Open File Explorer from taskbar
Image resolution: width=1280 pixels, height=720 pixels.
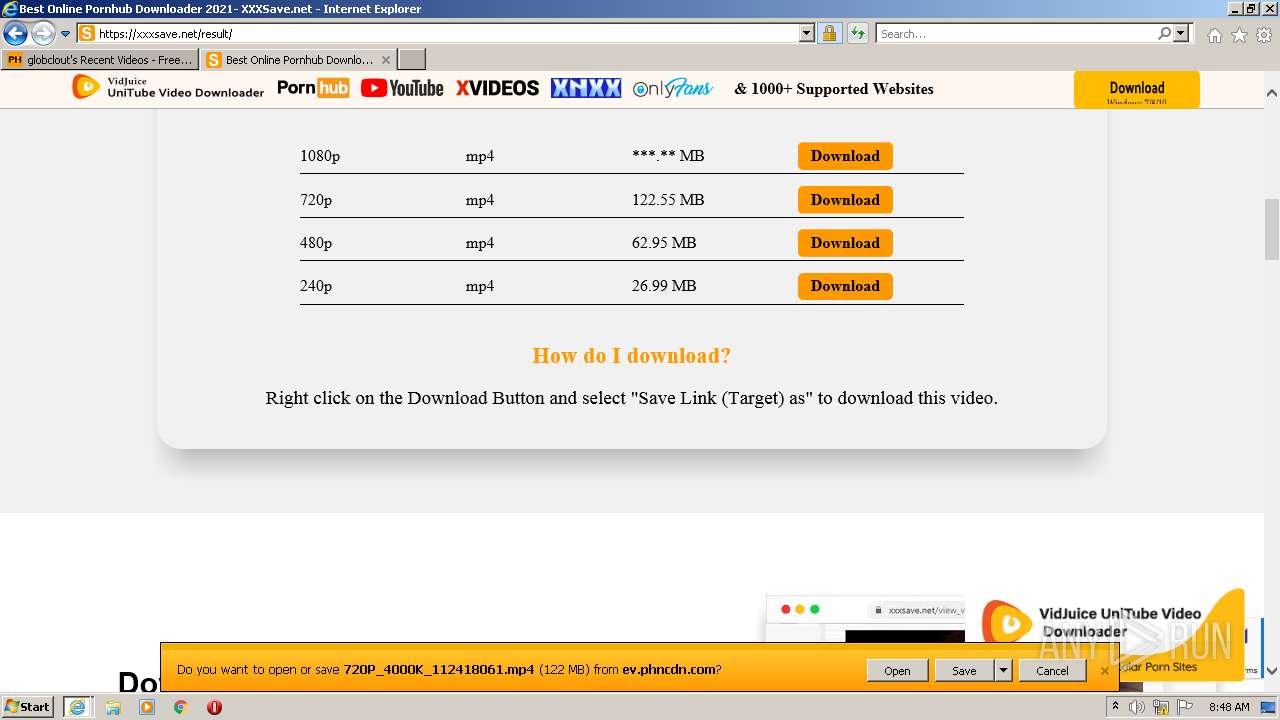click(x=113, y=707)
